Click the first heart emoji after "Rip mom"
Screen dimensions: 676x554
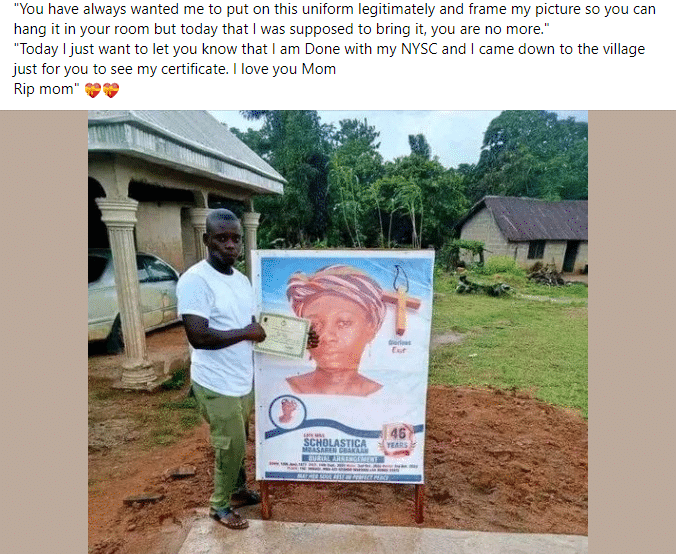pyautogui.click(x=92, y=90)
